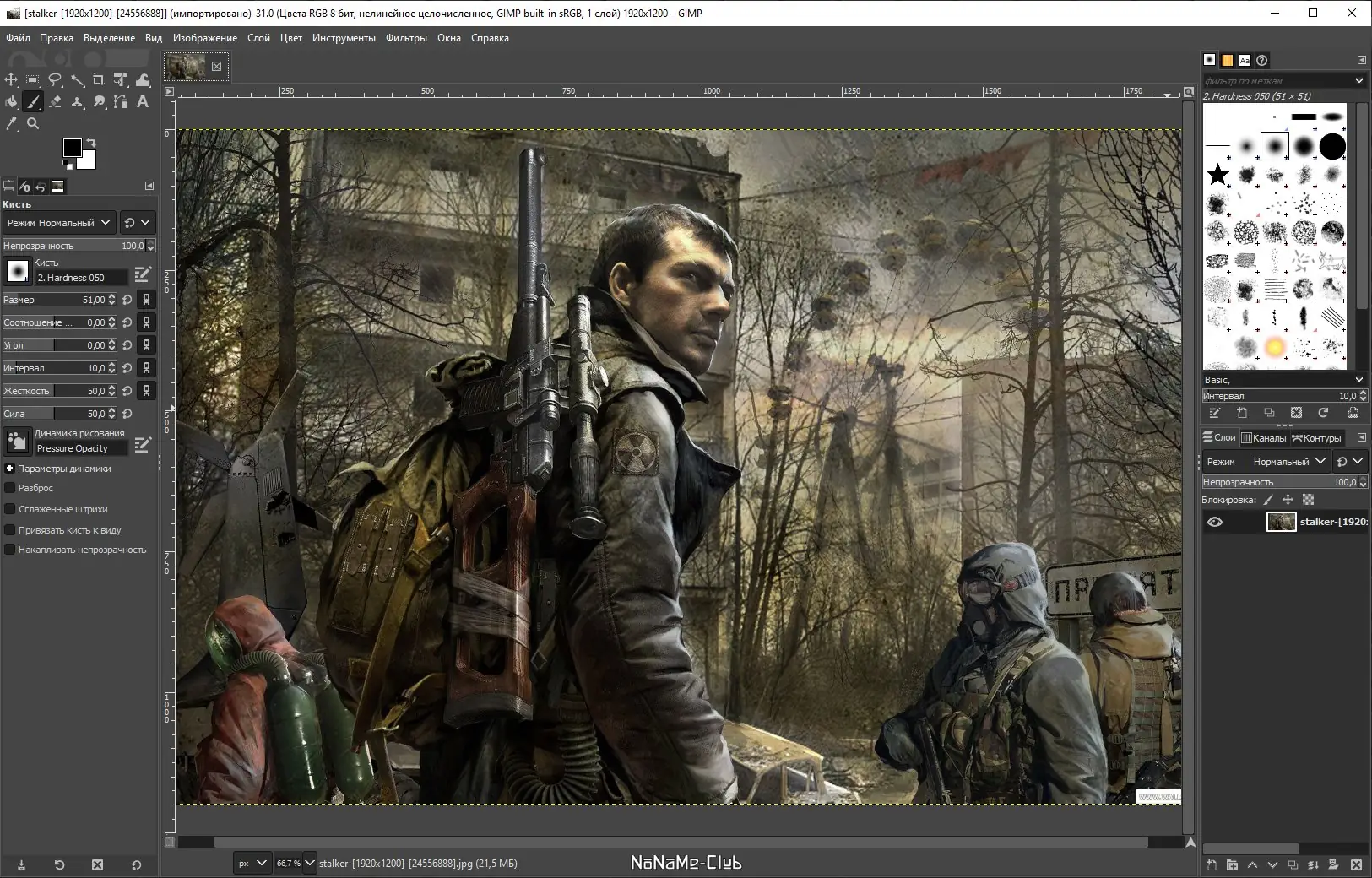Screen dimensions: 1372x878
Task: Open the Pressure Opacity dynamics editor
Action: click(x=142, y=445)
